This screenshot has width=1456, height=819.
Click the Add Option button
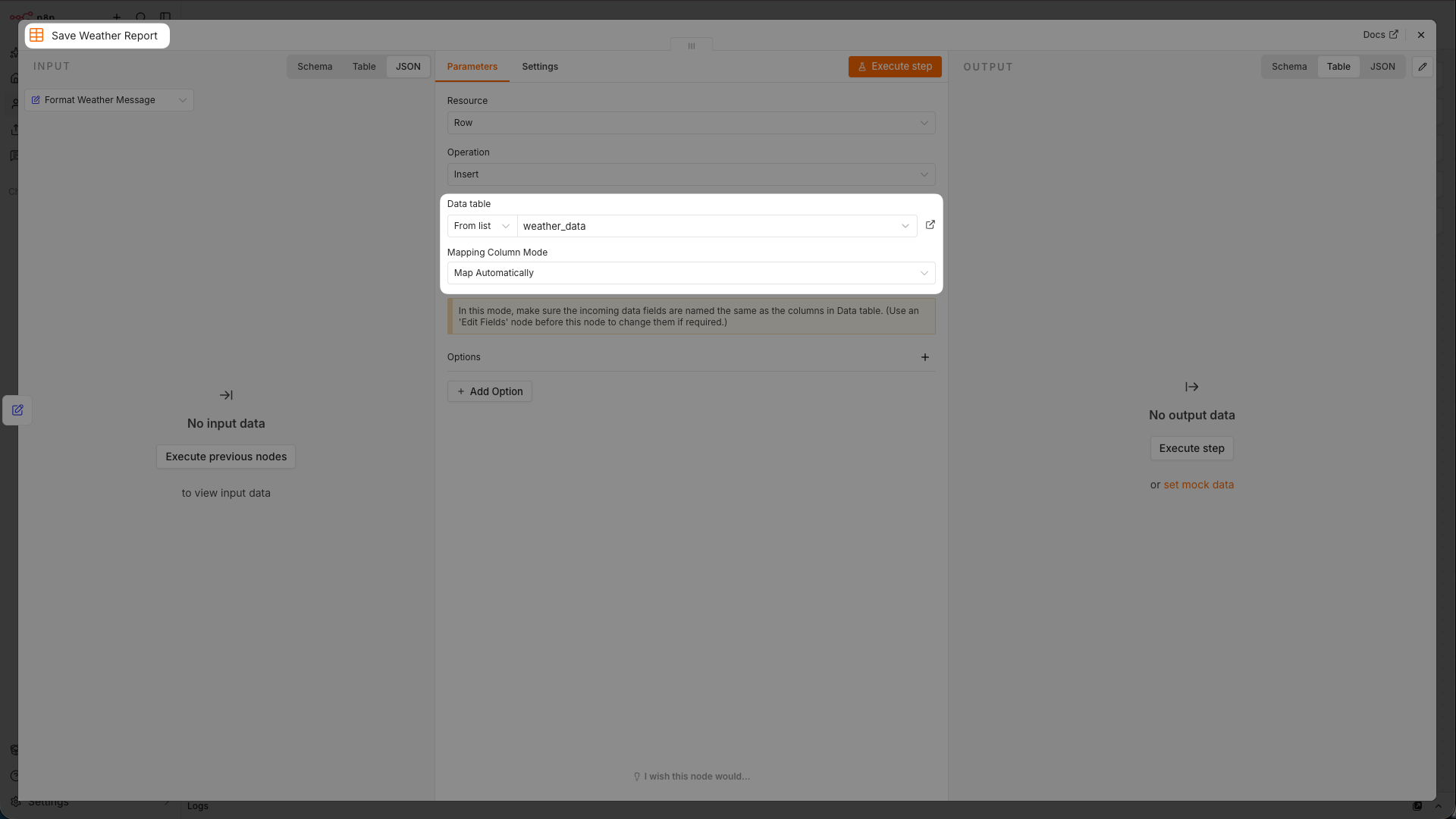pos(490,391)
